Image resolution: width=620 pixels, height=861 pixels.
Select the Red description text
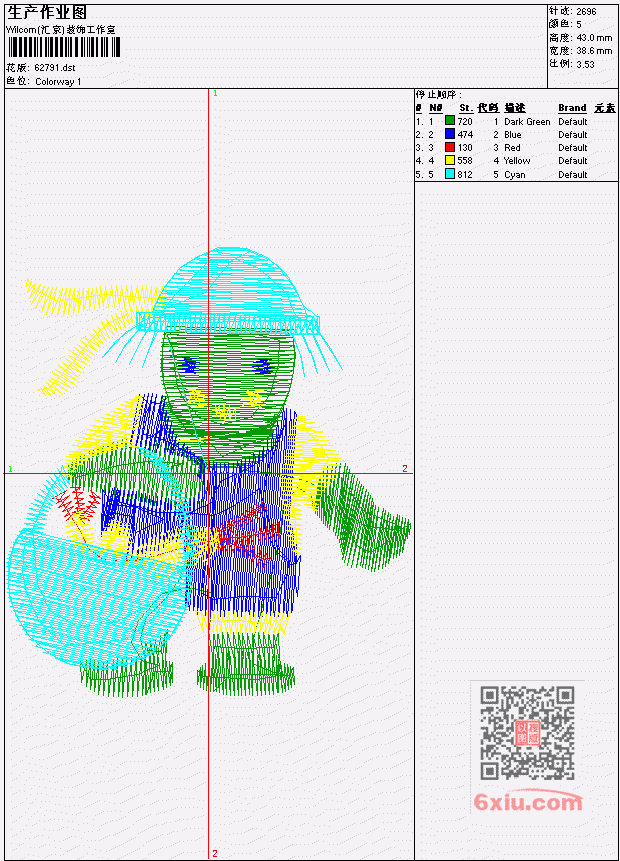coord(512,148)
